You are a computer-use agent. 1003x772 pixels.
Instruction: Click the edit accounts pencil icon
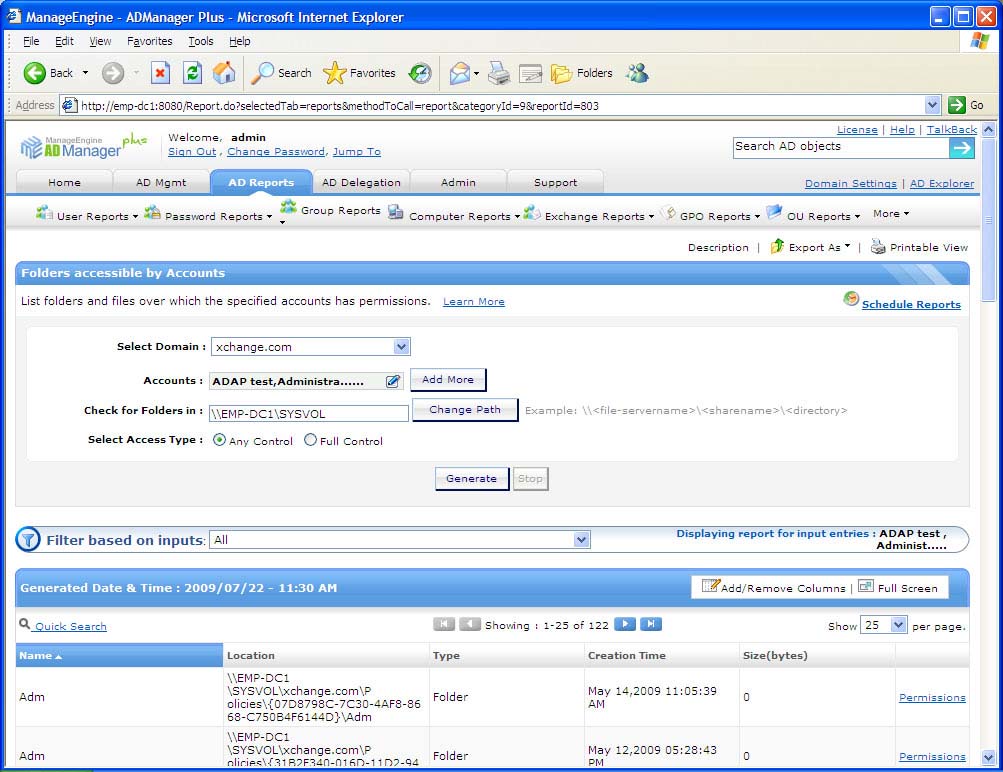(x=393, y=381)
